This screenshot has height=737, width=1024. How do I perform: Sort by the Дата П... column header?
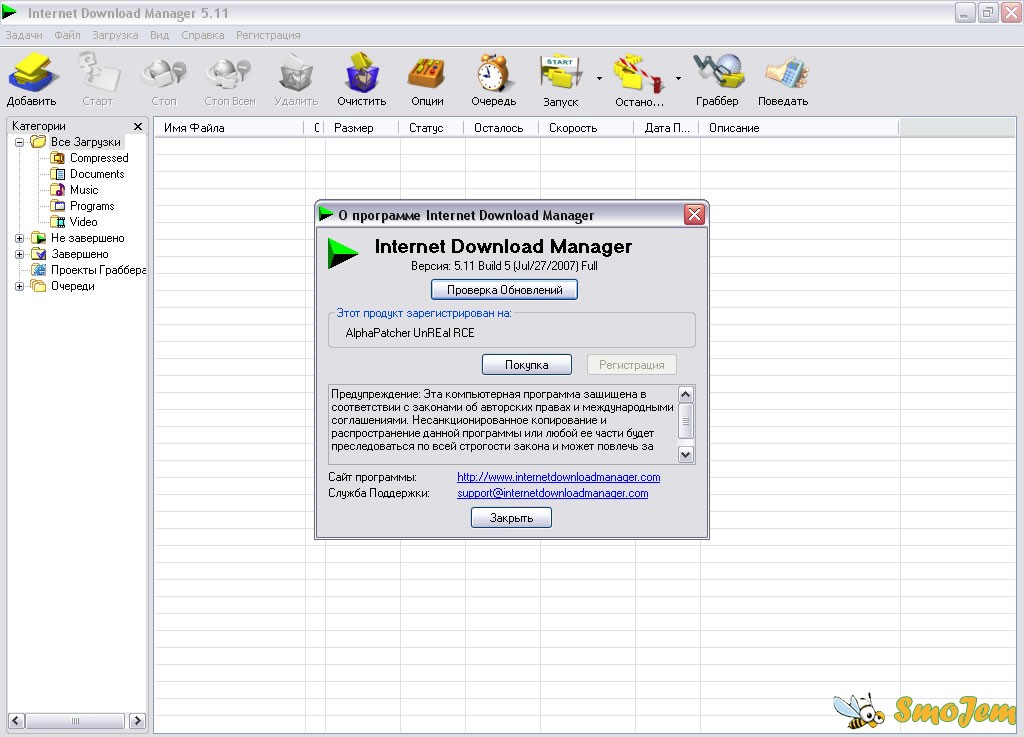click(666, 128)
